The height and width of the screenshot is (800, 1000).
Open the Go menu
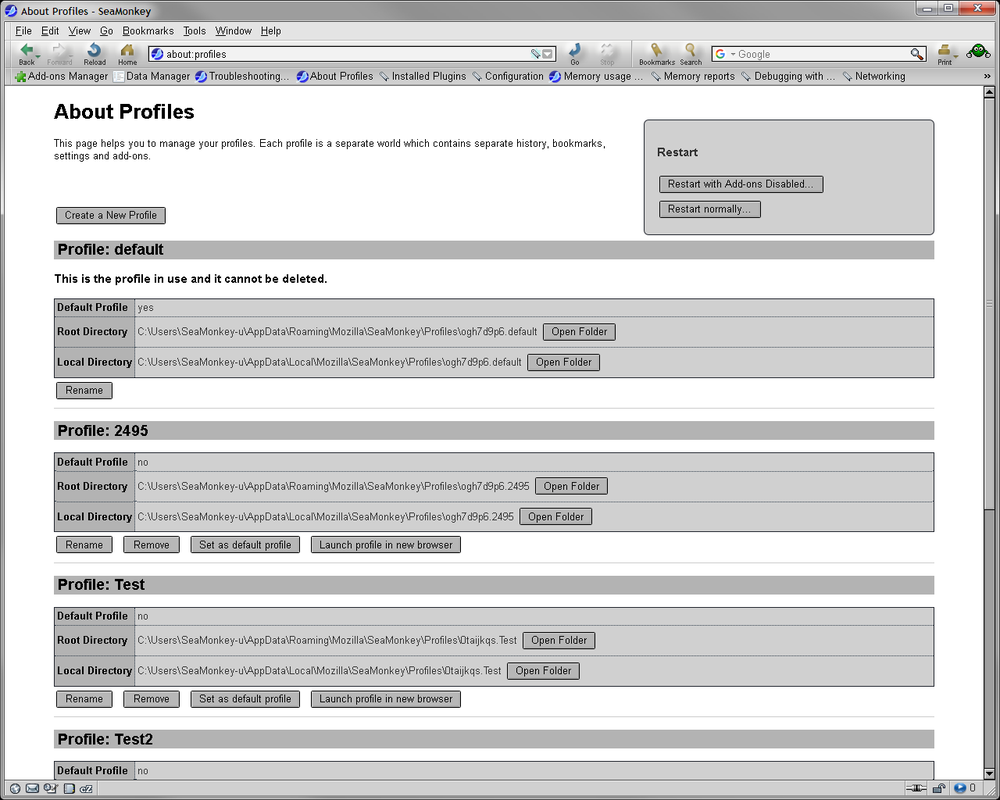pos(107,31)
